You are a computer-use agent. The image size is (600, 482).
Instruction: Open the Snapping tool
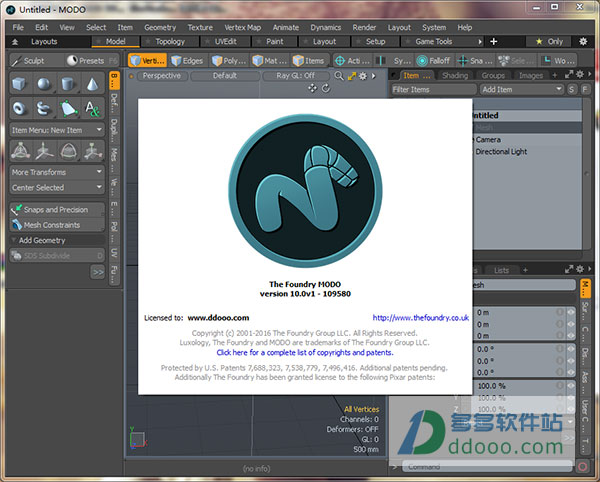pos(475,60)
